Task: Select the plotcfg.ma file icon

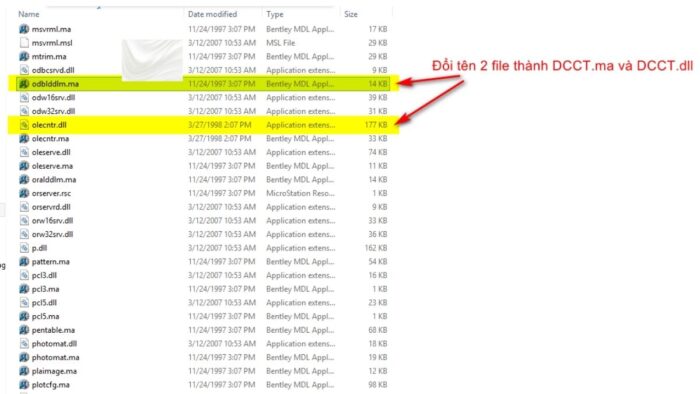Action: (24, 385)
